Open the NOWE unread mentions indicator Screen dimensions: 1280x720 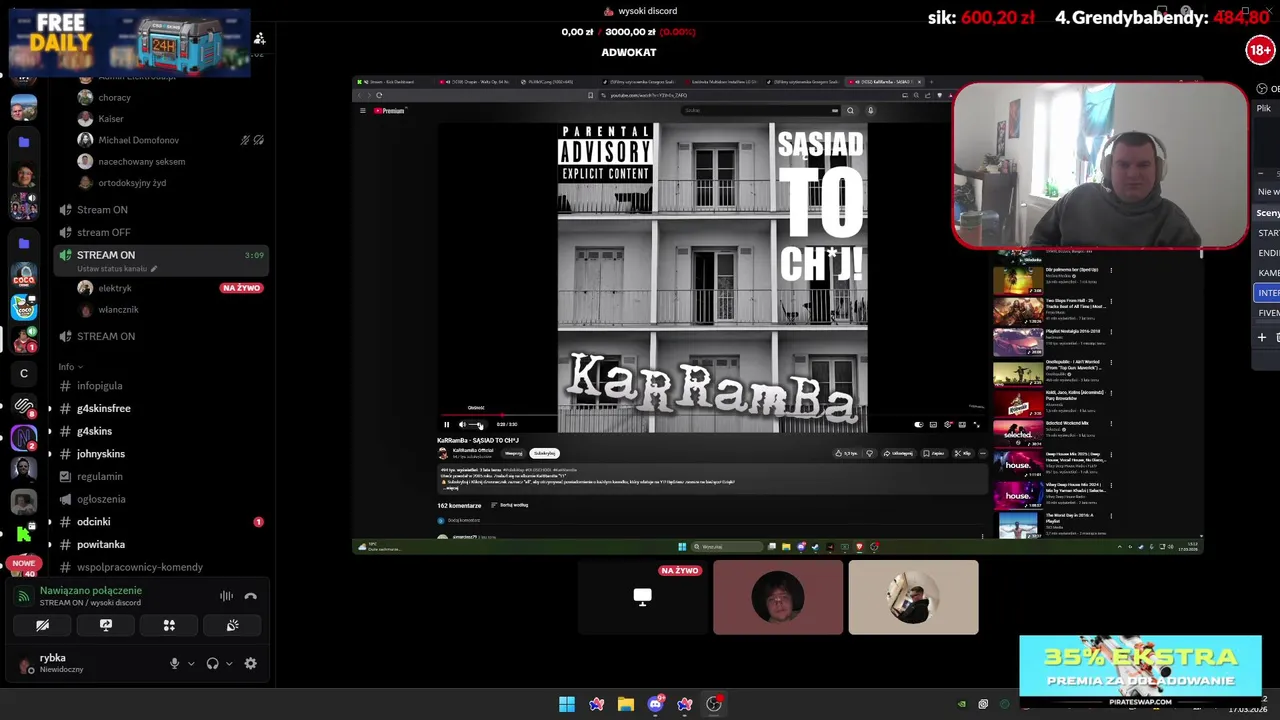(x=24, y=563)
